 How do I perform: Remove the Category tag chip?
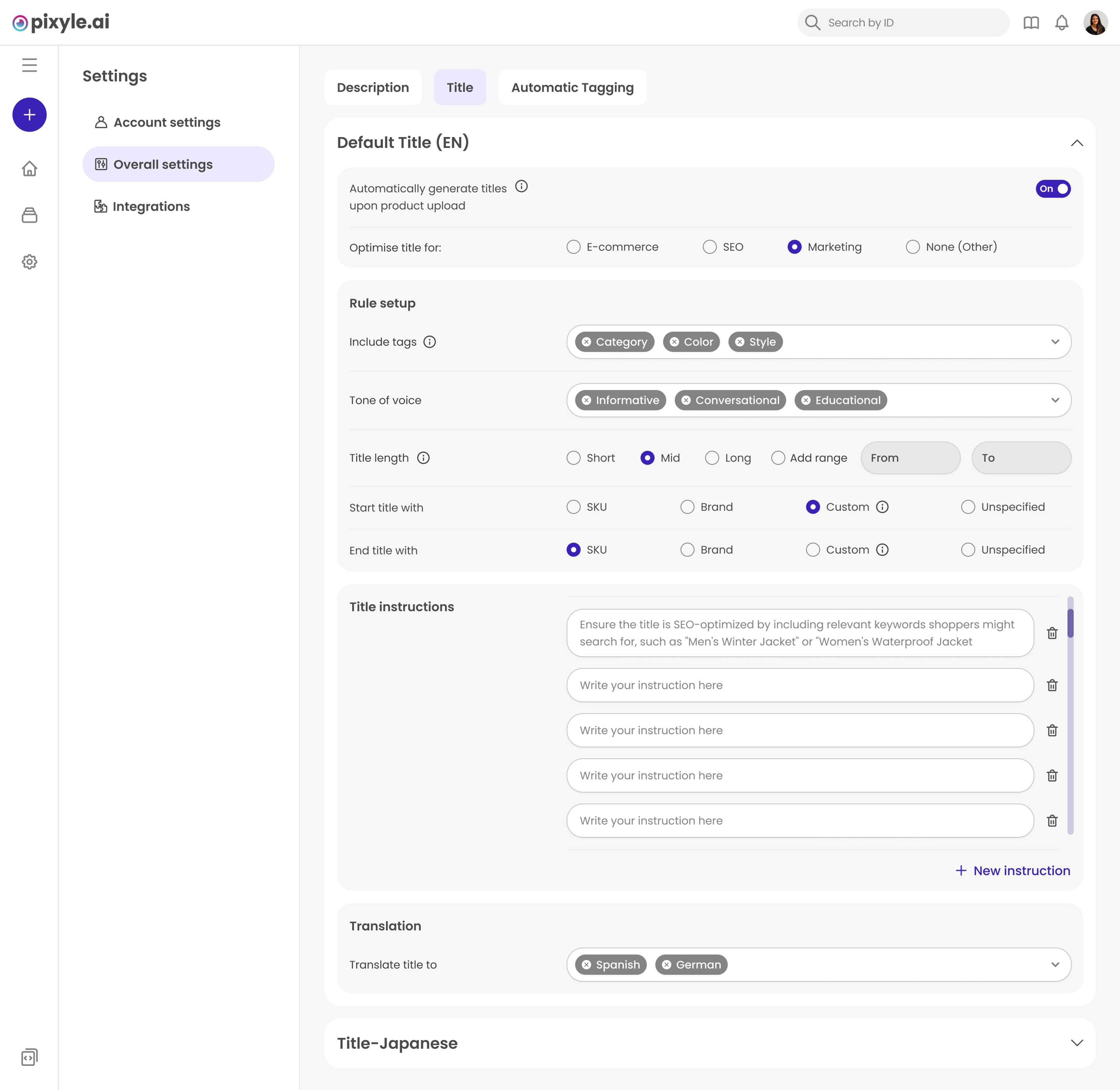tap(586, 342)
